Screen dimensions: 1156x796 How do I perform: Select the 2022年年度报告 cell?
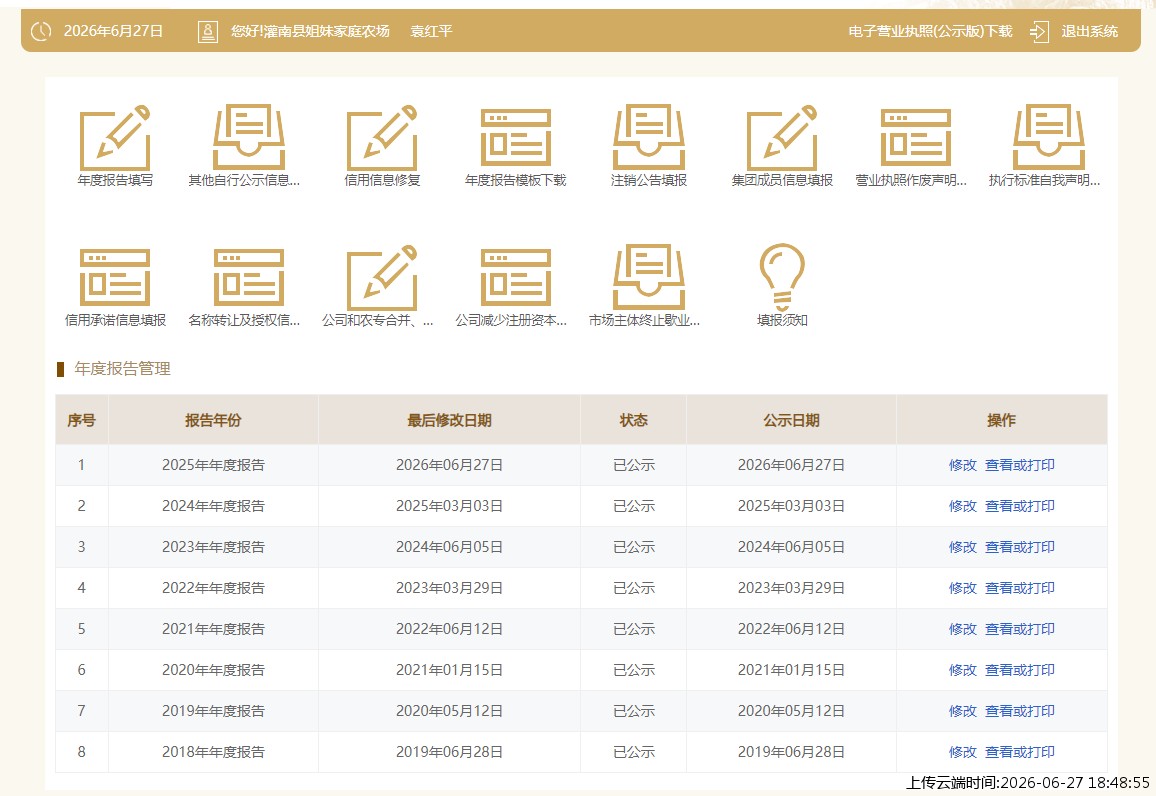point(213,588)
